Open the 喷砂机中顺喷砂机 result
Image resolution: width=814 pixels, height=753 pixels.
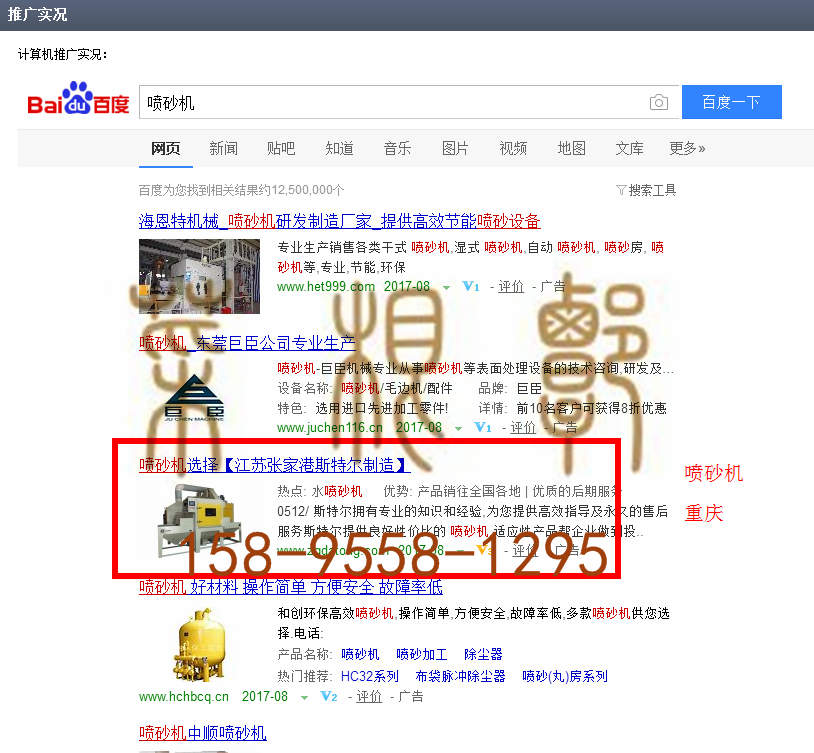tap(203, 733)
